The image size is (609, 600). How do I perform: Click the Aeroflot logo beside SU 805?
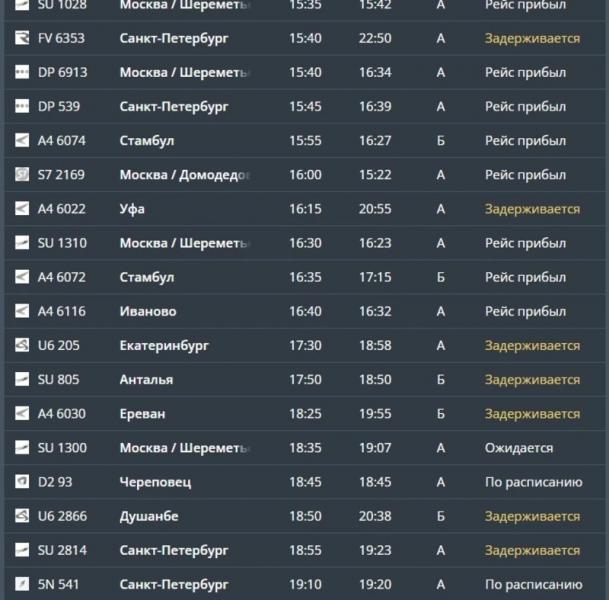click(22, 379)
